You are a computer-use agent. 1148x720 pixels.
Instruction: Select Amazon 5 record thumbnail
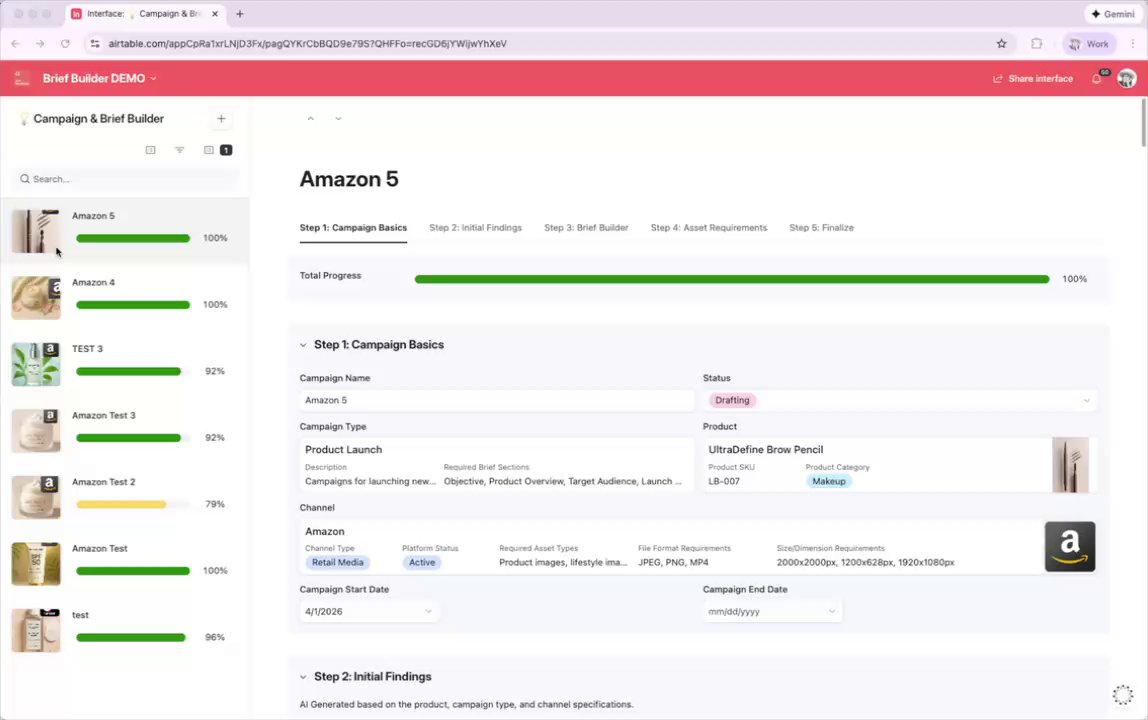pyautogui.click(x=36, y=231)
